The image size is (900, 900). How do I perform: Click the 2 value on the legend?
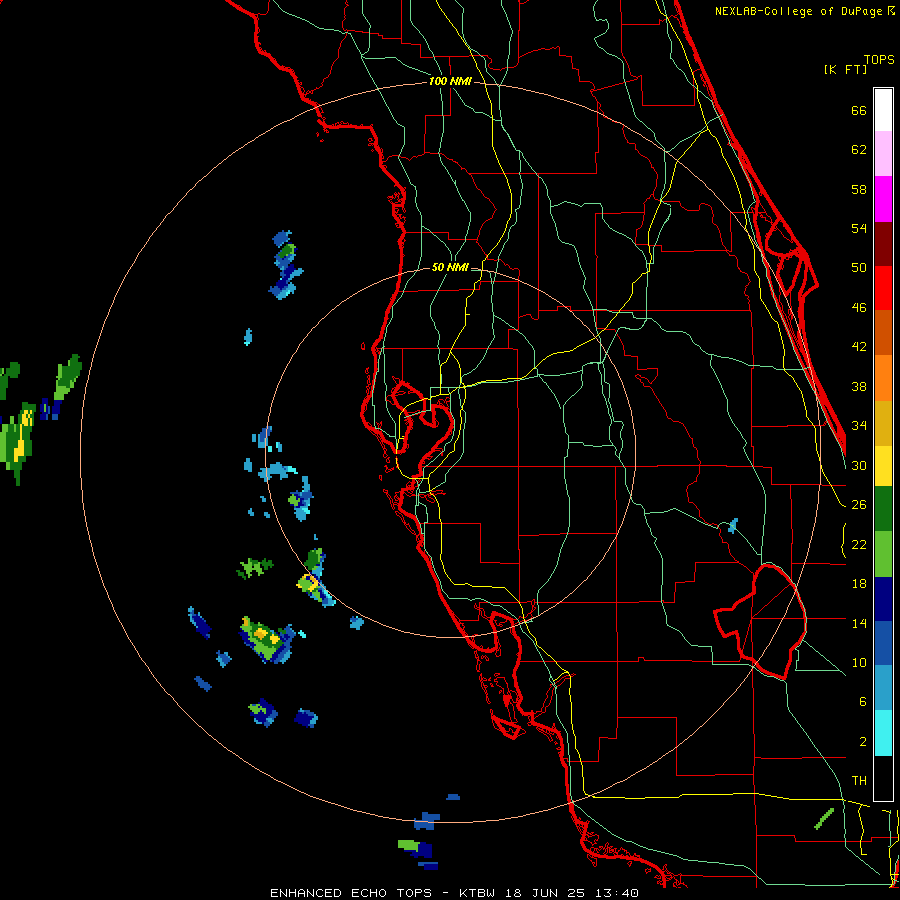[862, 741]
